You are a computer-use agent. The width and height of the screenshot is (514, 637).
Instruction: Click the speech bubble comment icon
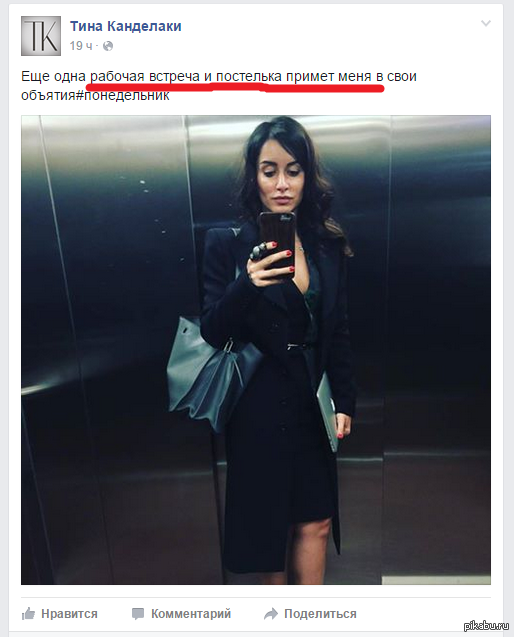[x=138, y=614]
